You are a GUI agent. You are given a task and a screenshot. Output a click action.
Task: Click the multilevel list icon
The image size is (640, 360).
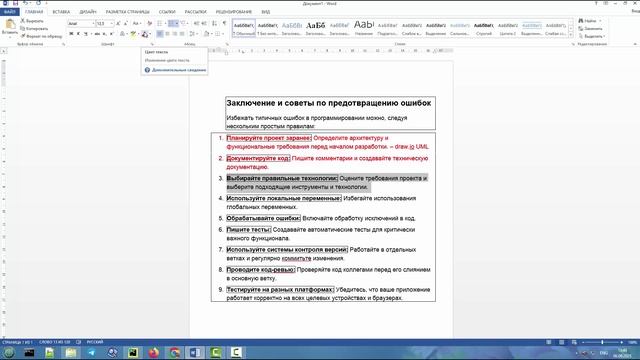point(183,23)
